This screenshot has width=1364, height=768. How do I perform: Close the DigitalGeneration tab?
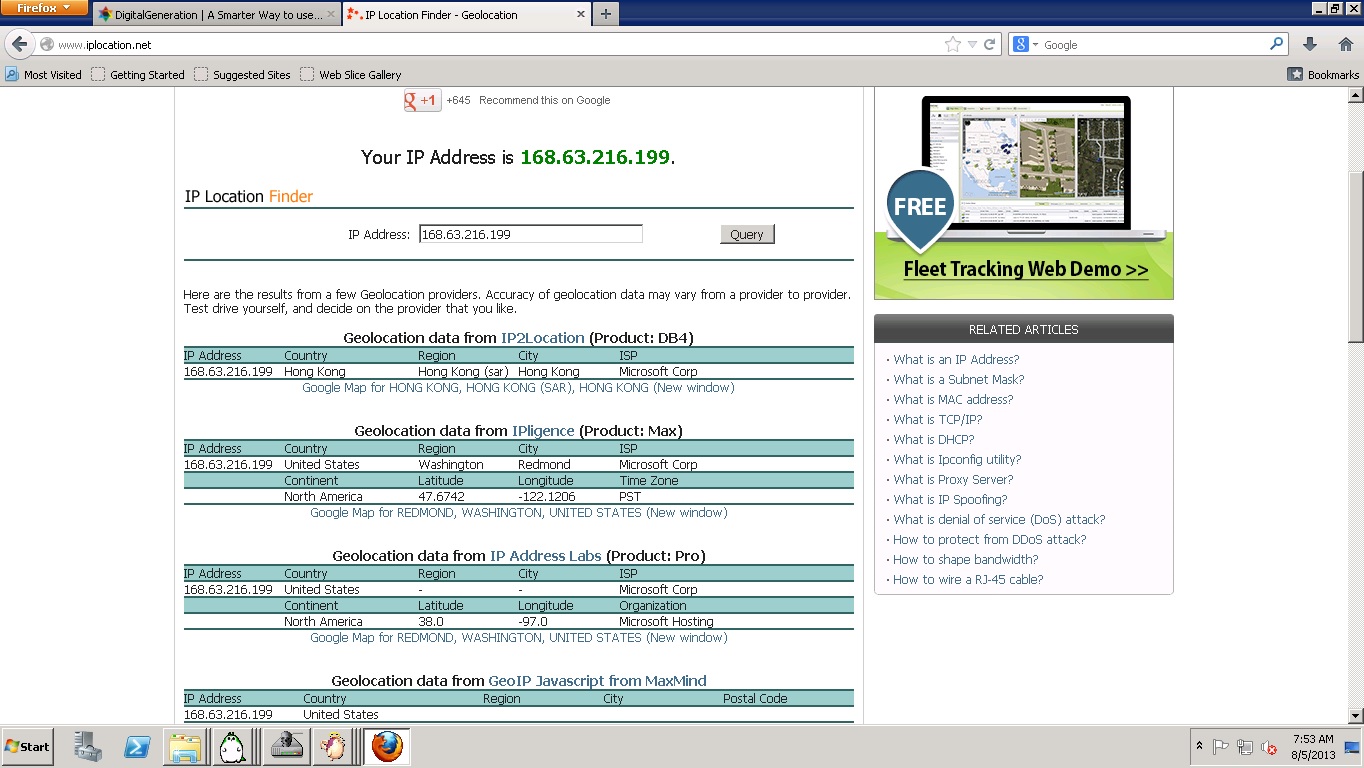click(331, 15)
